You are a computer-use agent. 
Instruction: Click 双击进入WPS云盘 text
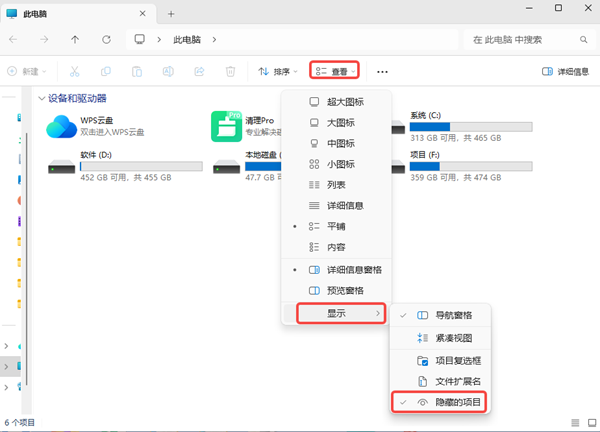112,132
